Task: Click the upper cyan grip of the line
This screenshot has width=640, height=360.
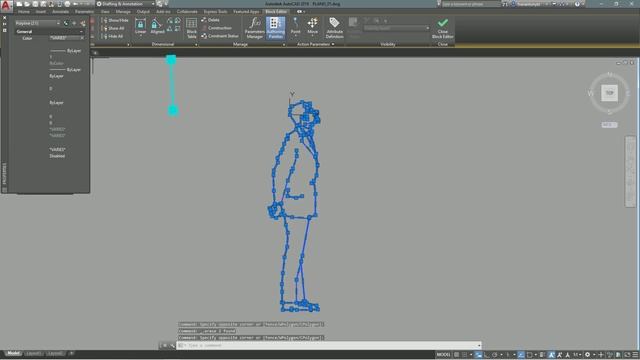Action: pyautogui.click(x=171, y=60)
